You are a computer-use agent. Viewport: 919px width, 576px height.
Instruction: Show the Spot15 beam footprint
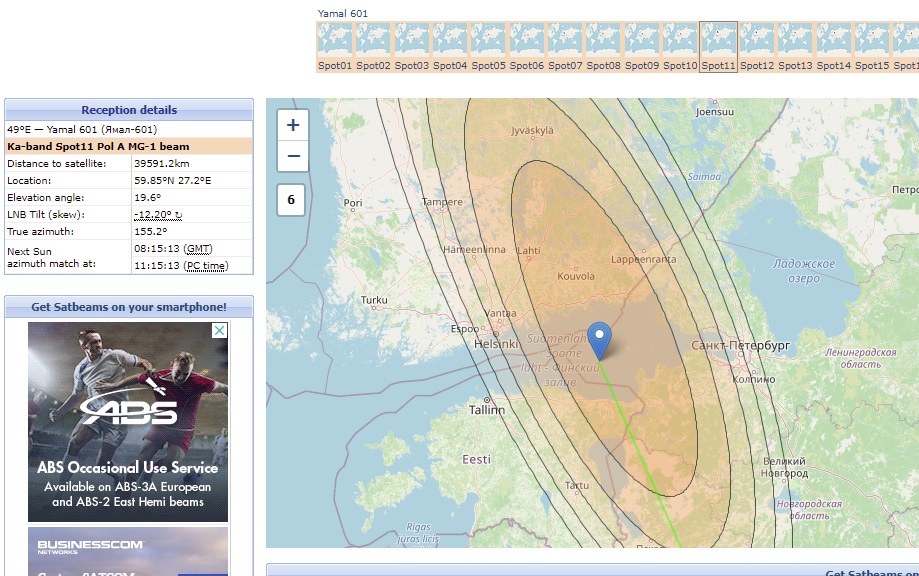871,40
